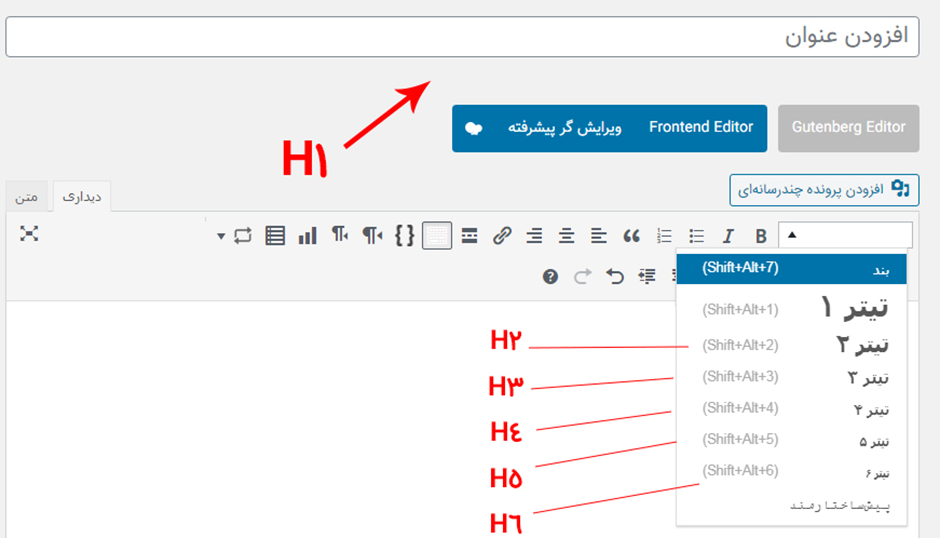Open keyboard shortcuts help
This screenshot has width=940, height=538.
(550, 276)
